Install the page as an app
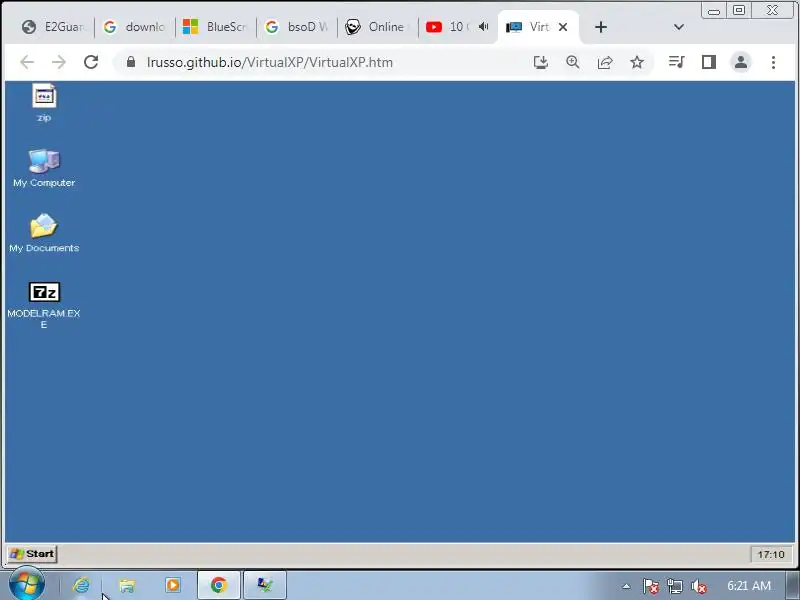 (x=541, y=62)
